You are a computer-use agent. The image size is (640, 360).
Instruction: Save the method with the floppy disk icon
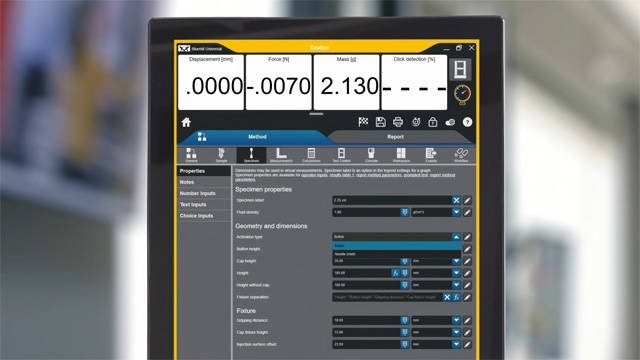click(380, 122)
